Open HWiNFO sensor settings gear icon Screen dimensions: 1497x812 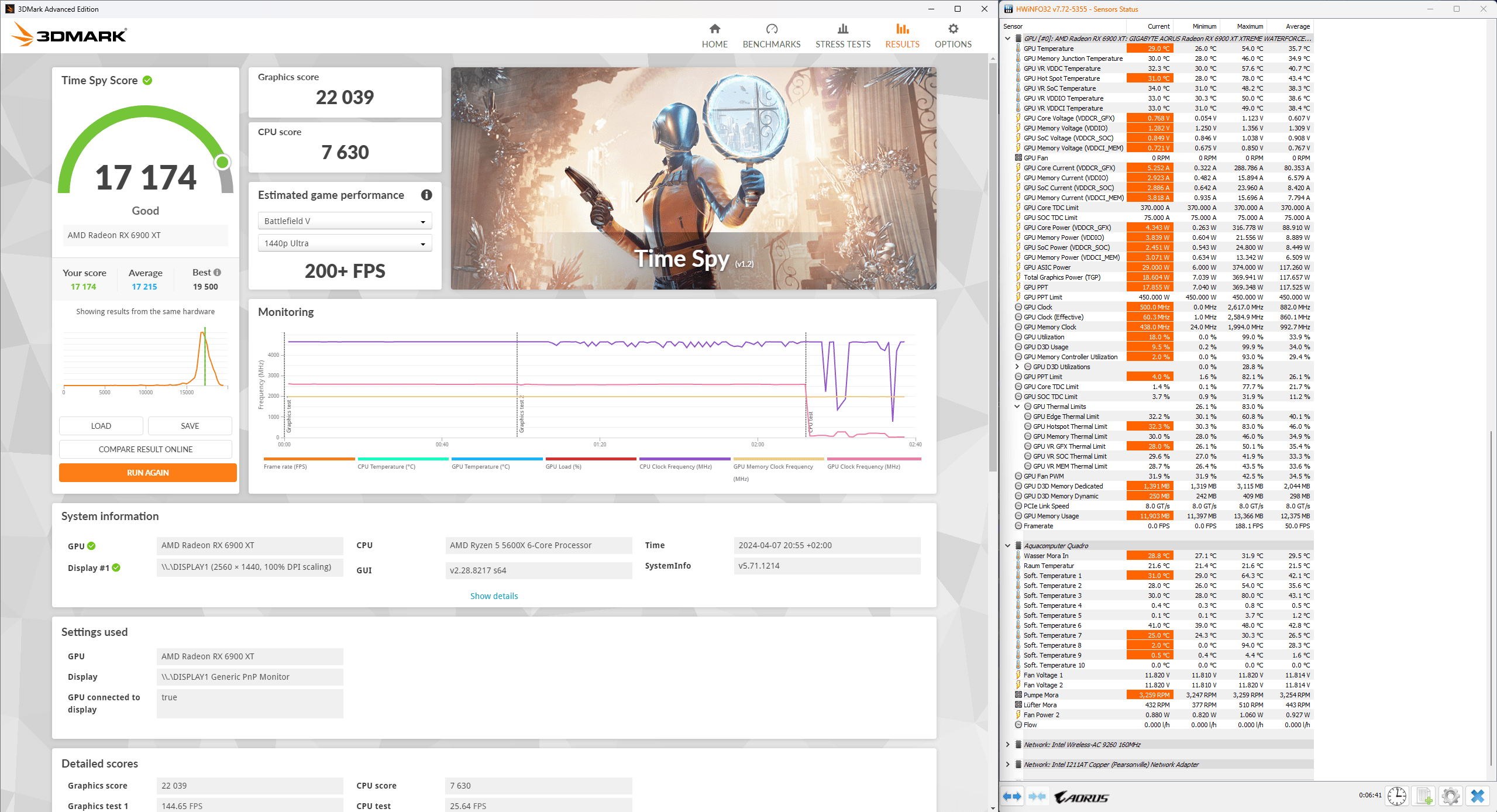tap(1450, 796)
